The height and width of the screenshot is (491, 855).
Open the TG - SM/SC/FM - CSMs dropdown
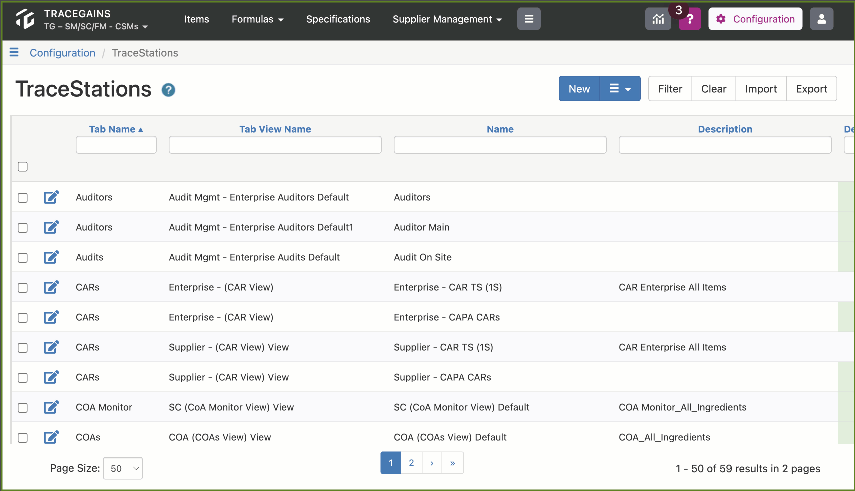(x=96, y=26)
